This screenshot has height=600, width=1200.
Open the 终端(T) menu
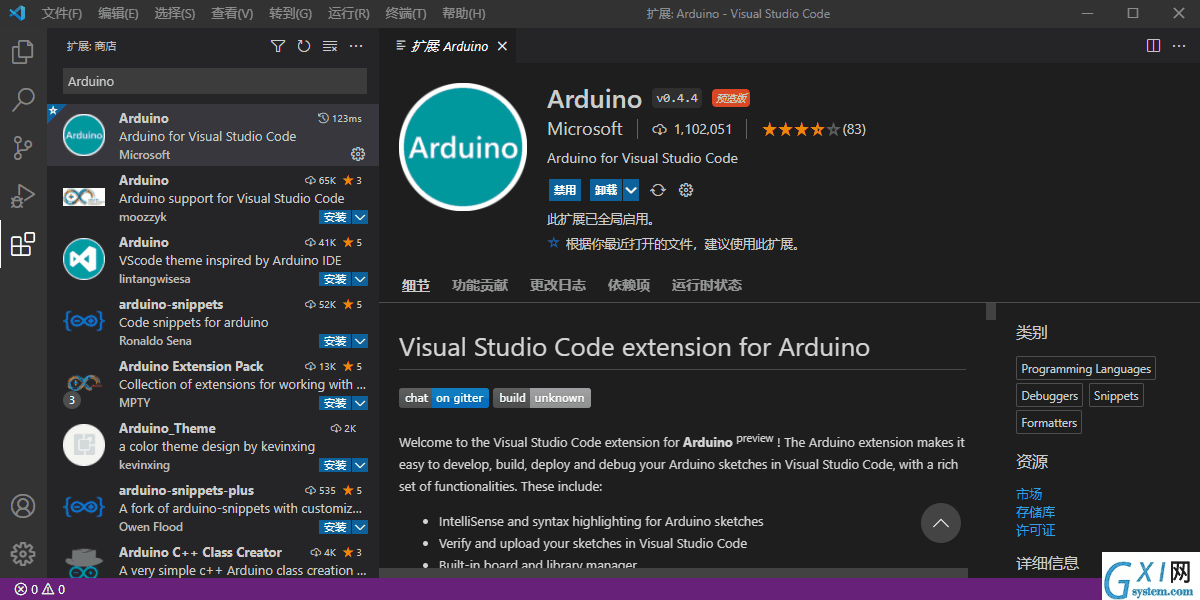(x=405, y=14)
